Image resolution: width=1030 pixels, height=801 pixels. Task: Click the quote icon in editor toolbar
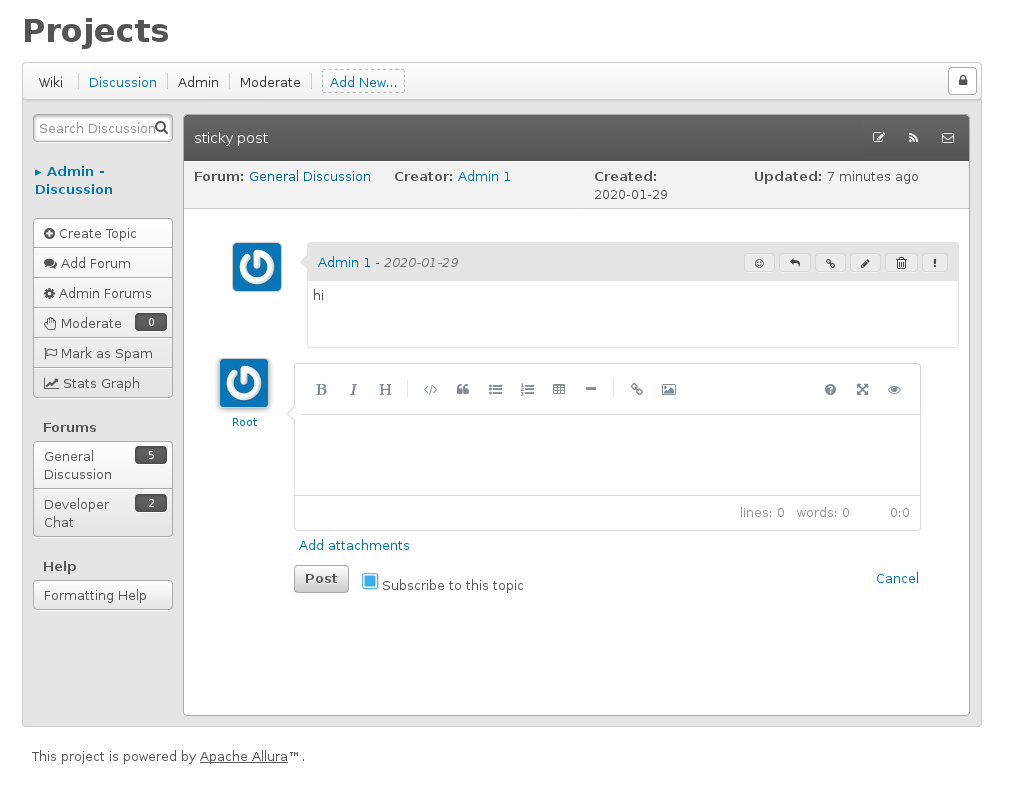pos(463,390)
